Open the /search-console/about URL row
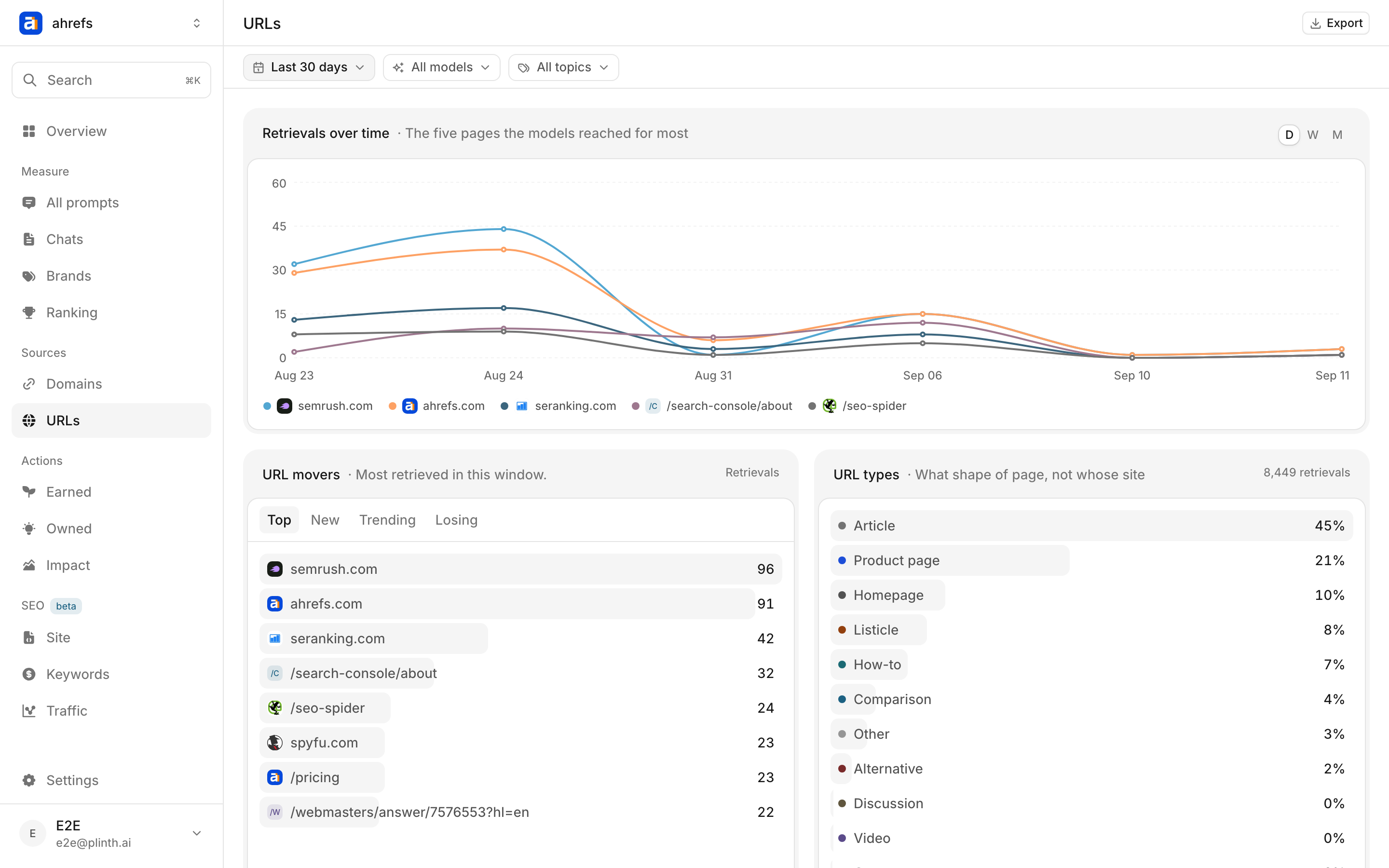 [520, 673]
